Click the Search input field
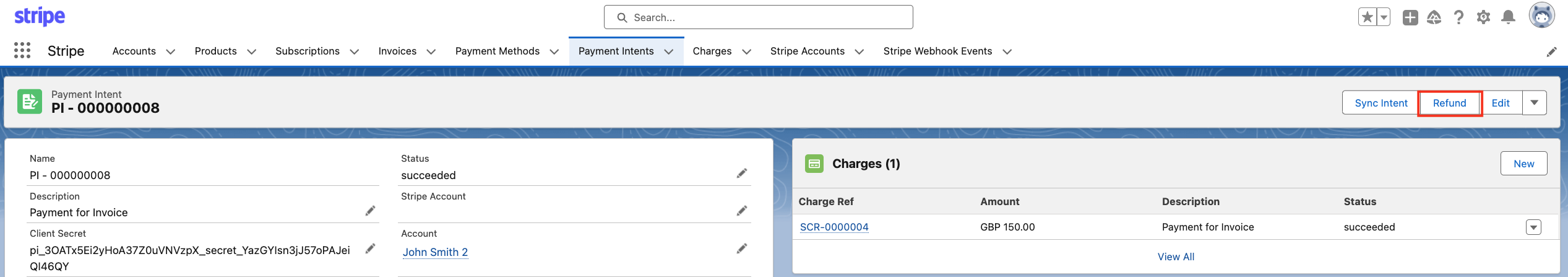 click(x=758, y=17)
